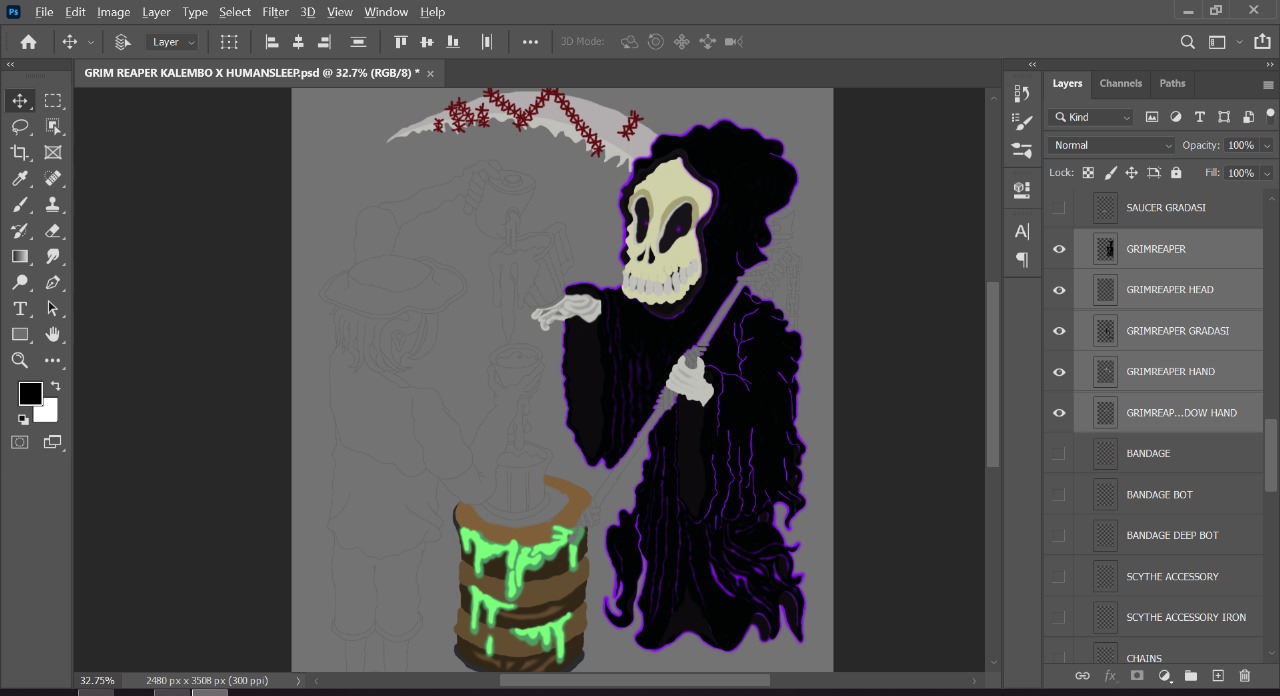Image resolution: width=1280 pixels, height=696 pixels.
Task: Open the blend mode Normal dropdown
Action: (1112, 145)
